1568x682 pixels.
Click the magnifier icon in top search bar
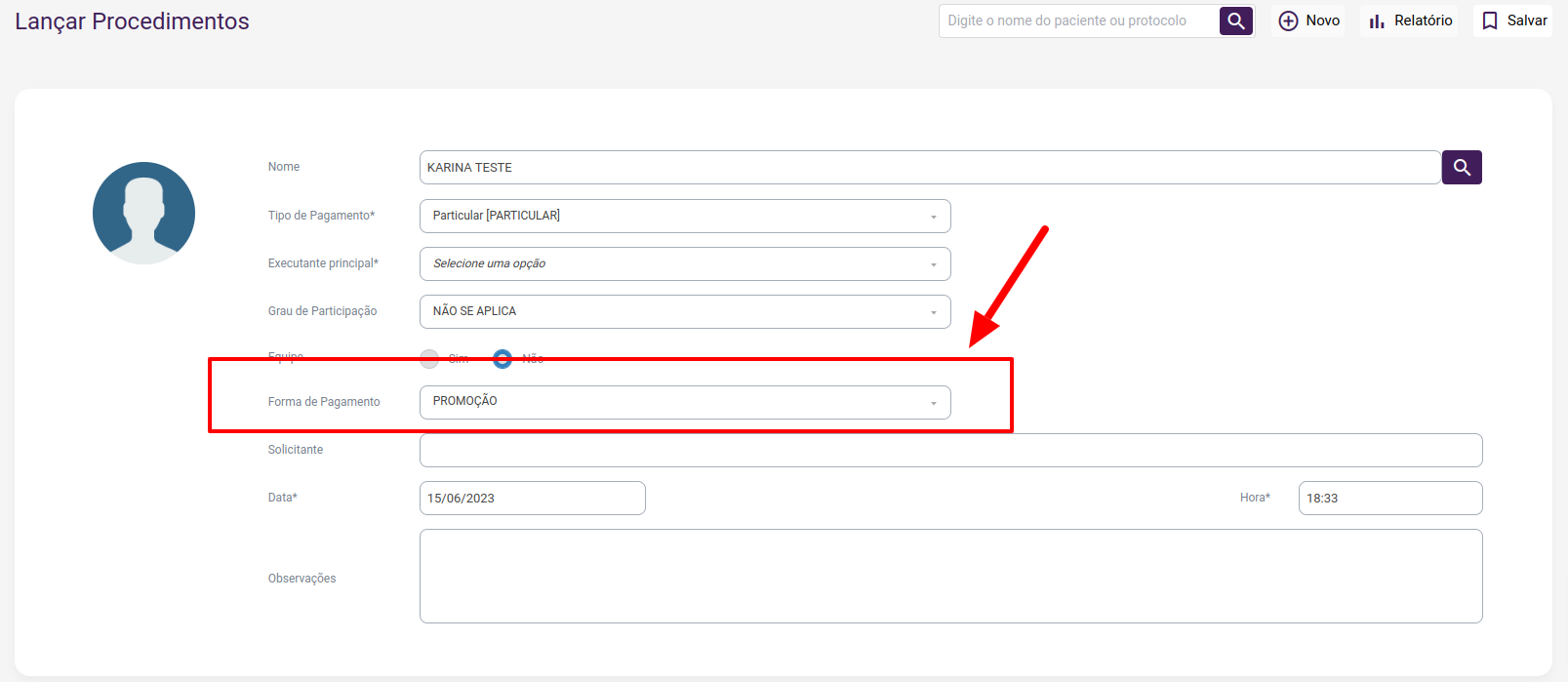[x=1236, y=20]
